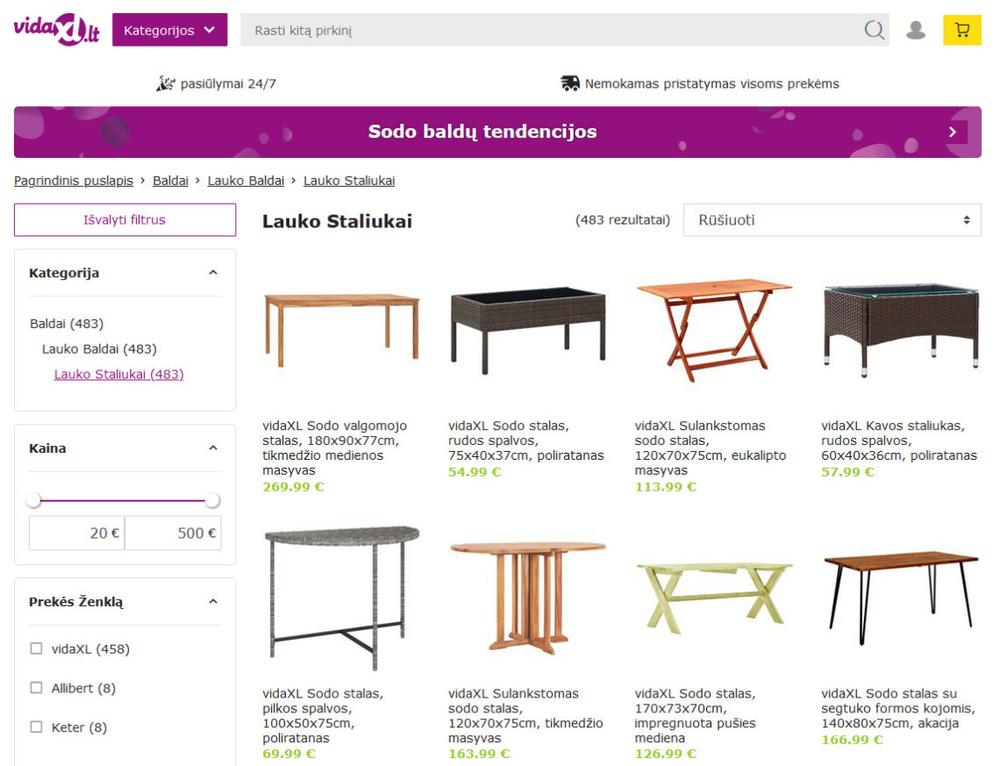Click the Rasti kitą pirkinį search field
Screen dimensions: 1000x766
tap(550, 30)
